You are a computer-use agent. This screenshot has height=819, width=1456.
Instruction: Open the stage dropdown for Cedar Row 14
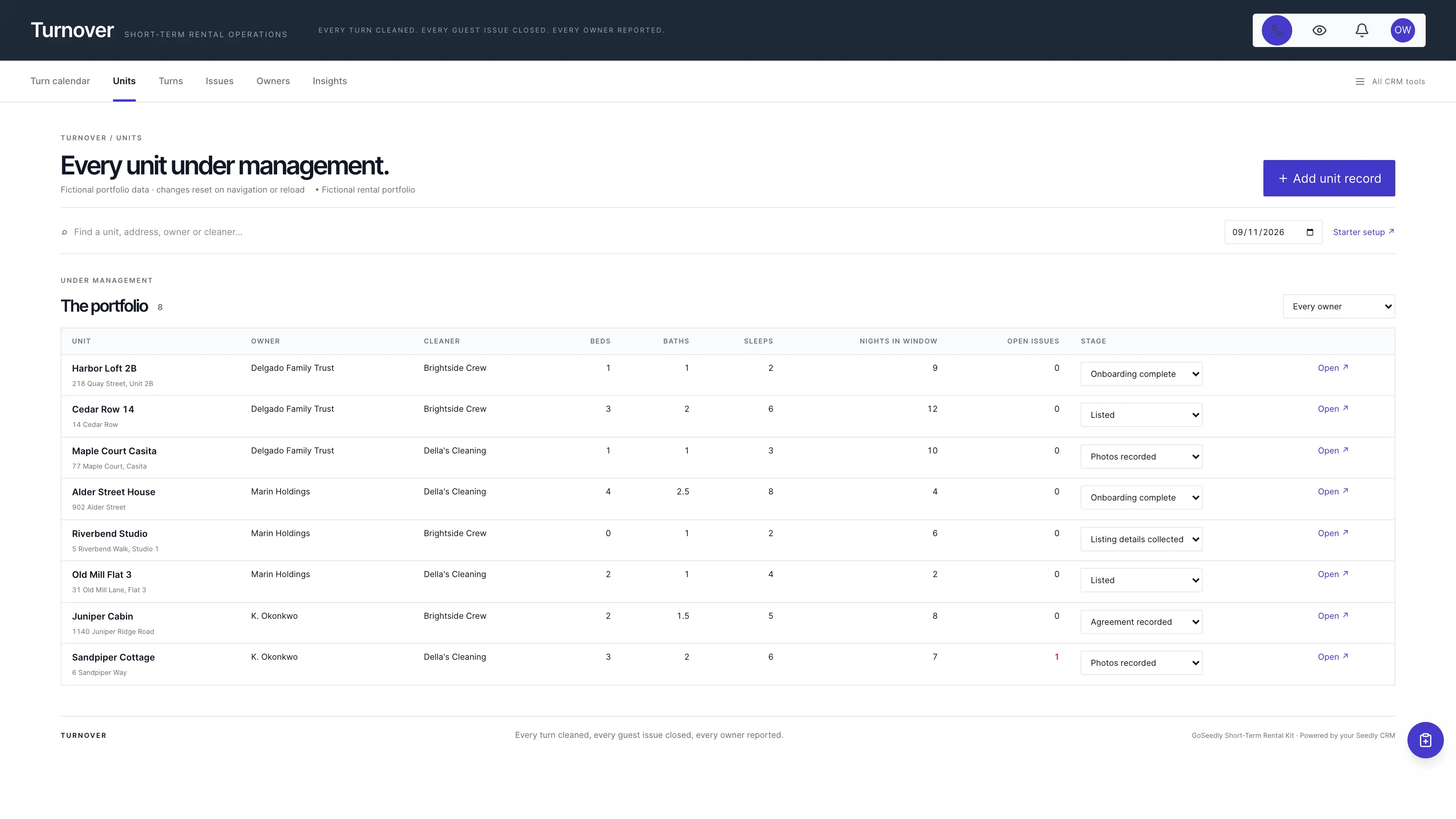(x=1141, y=415)
